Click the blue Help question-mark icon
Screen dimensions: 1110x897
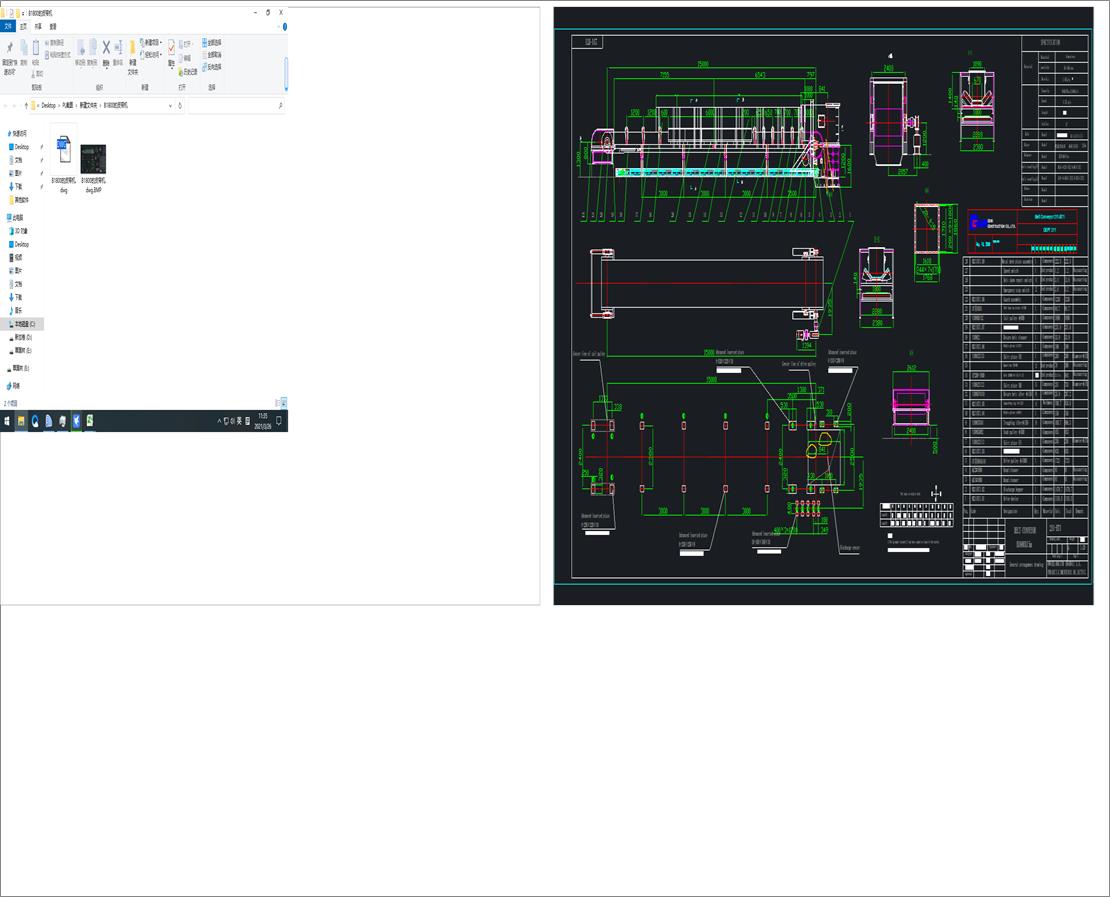pyautogui.click(x=285, y=27)
